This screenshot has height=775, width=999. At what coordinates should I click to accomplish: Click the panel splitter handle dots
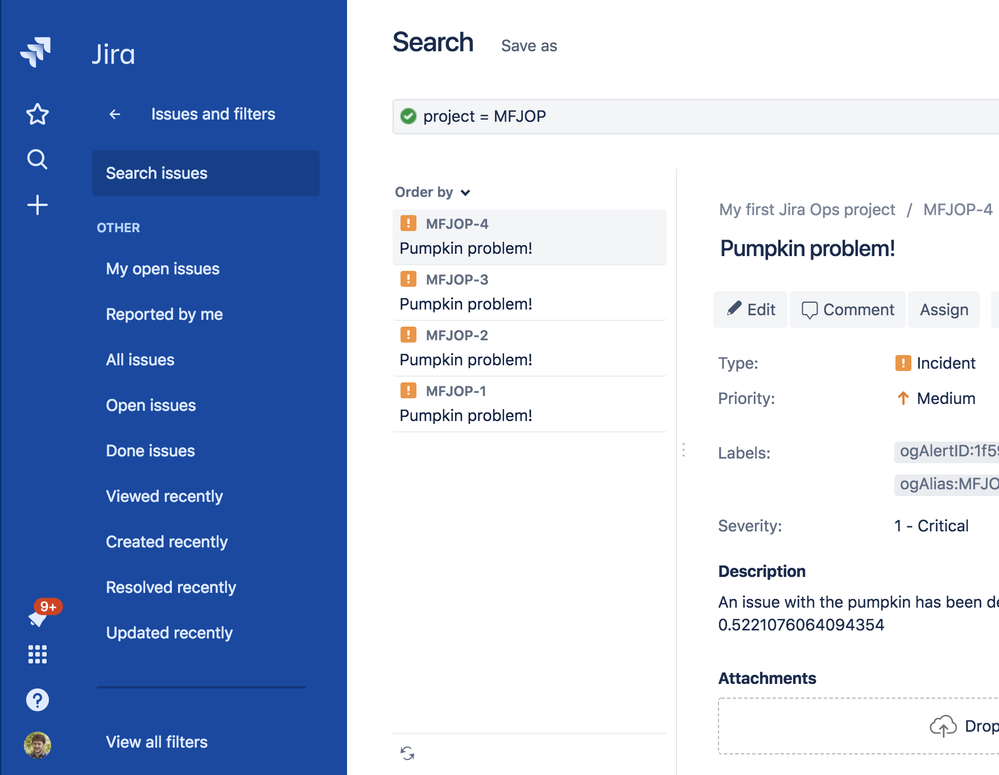click(684, 450)
